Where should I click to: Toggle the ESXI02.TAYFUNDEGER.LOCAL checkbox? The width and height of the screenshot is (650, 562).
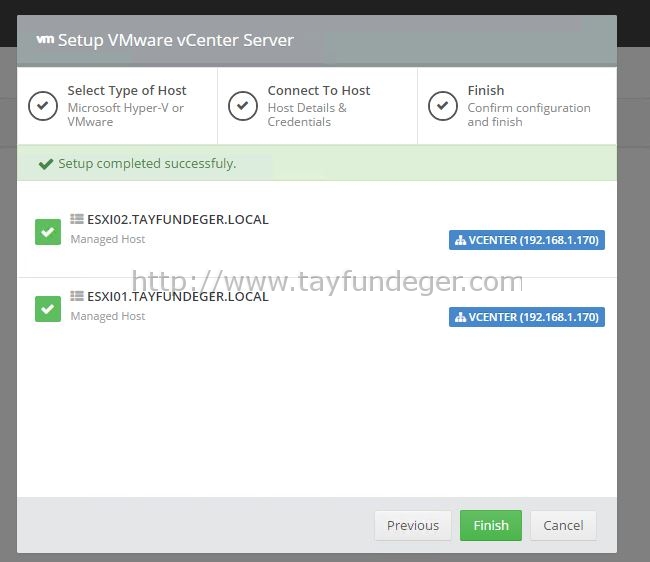click(48, 232)
